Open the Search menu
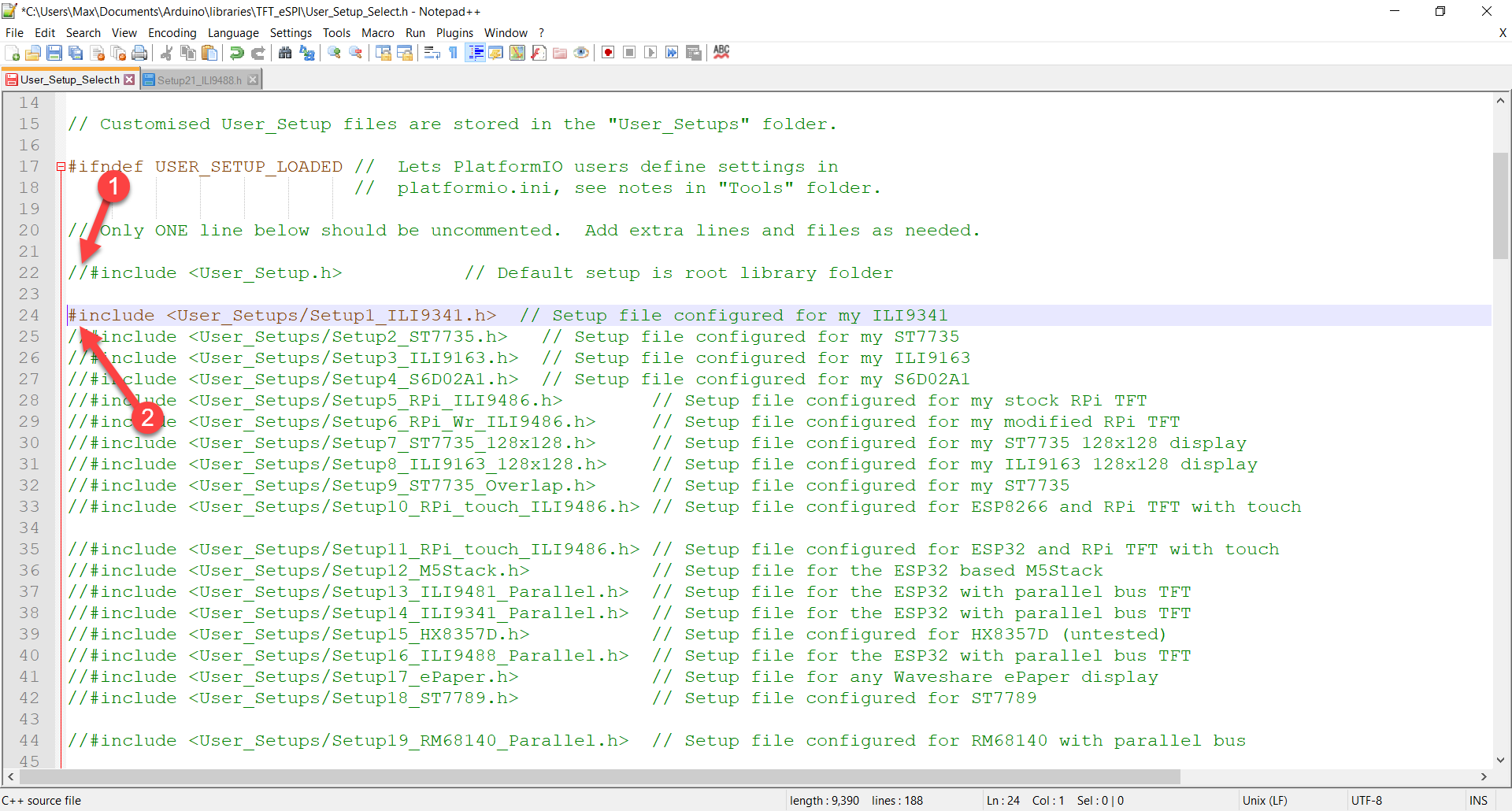This screenshot has height=811, width=1512. pos(83,32)
